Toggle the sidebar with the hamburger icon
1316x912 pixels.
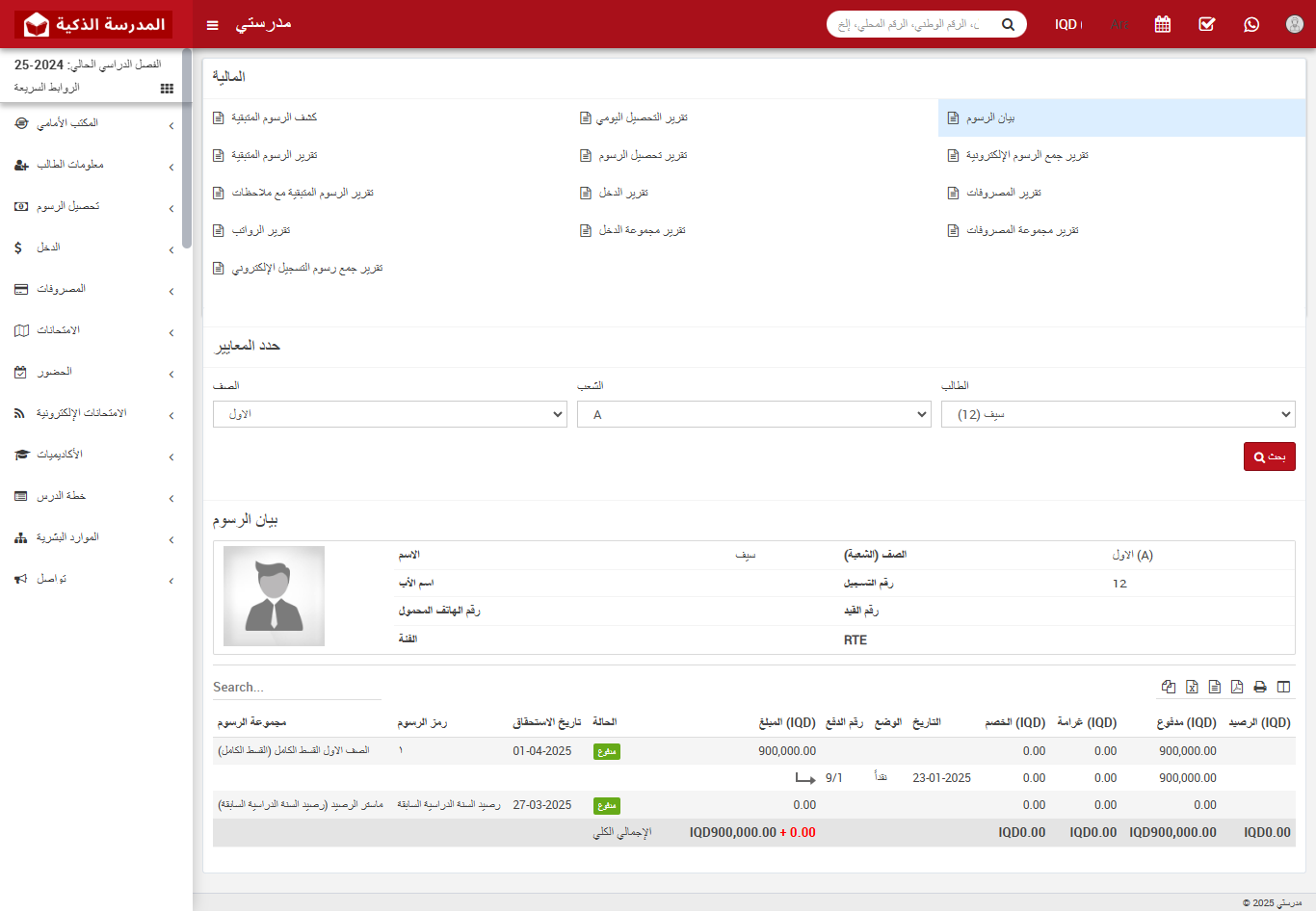point(212,25)
